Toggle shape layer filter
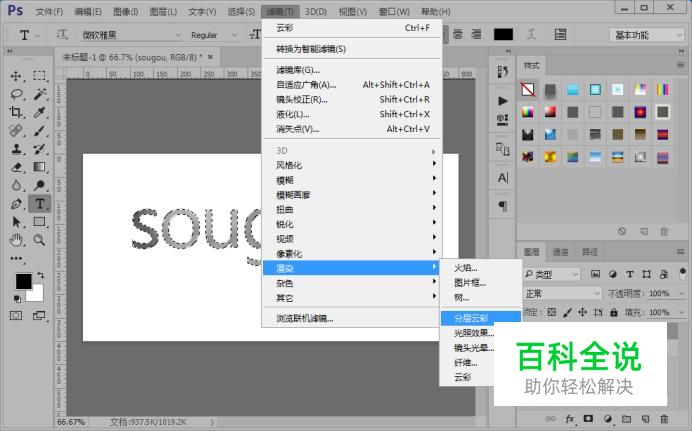The width and height of the screenshot is (692, 431). [x=647, y=274]
